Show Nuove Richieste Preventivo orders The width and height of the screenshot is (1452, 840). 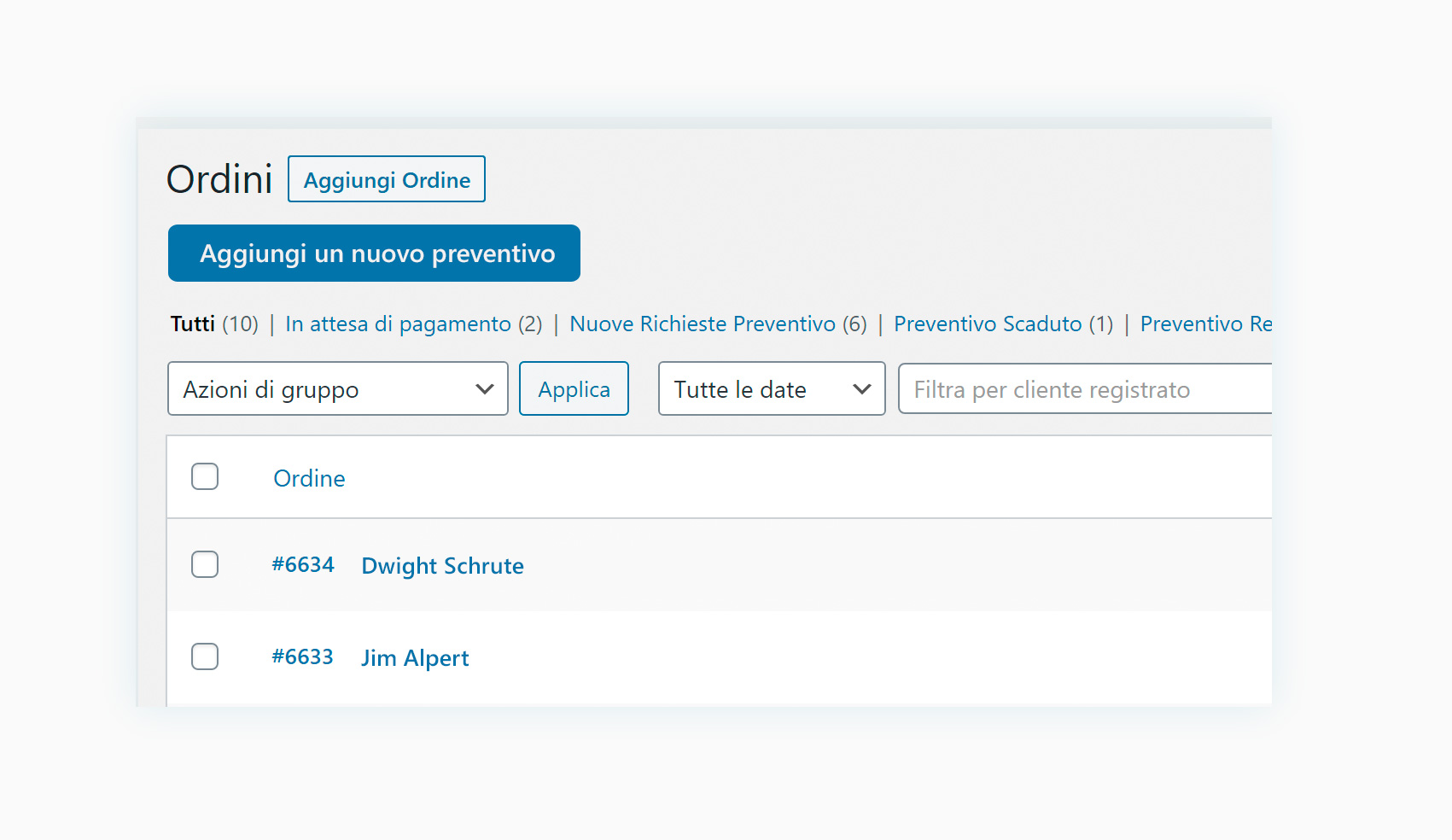point(702,324)
